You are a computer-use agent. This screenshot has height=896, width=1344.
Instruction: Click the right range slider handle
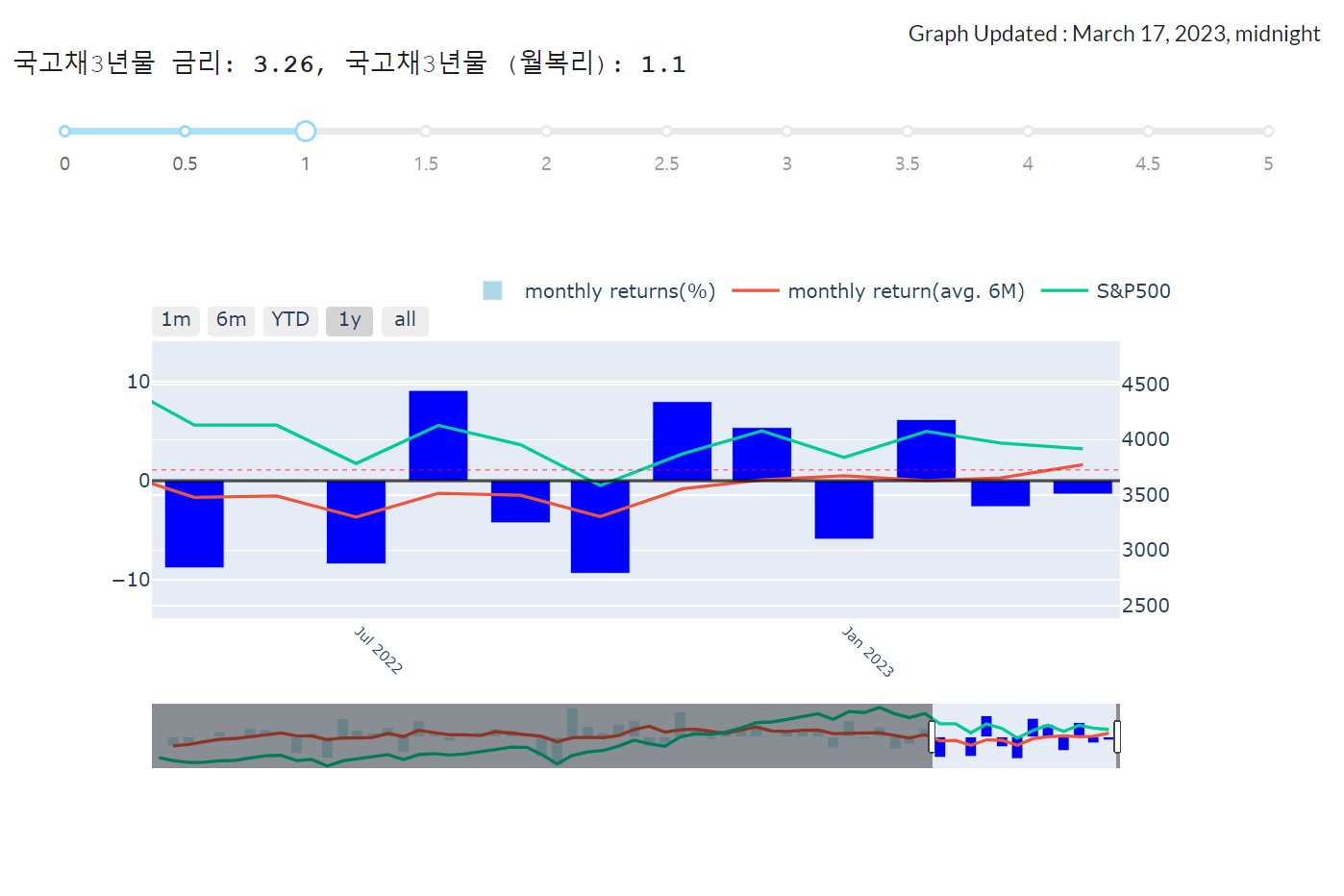pos(1117,736)
